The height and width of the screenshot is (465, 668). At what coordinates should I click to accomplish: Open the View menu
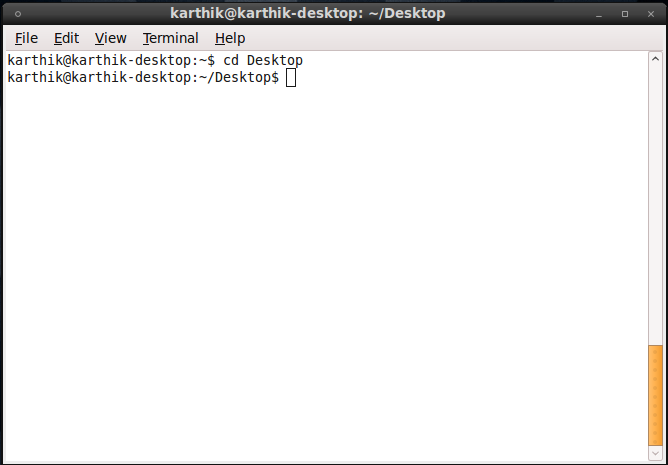pos(110,38)
